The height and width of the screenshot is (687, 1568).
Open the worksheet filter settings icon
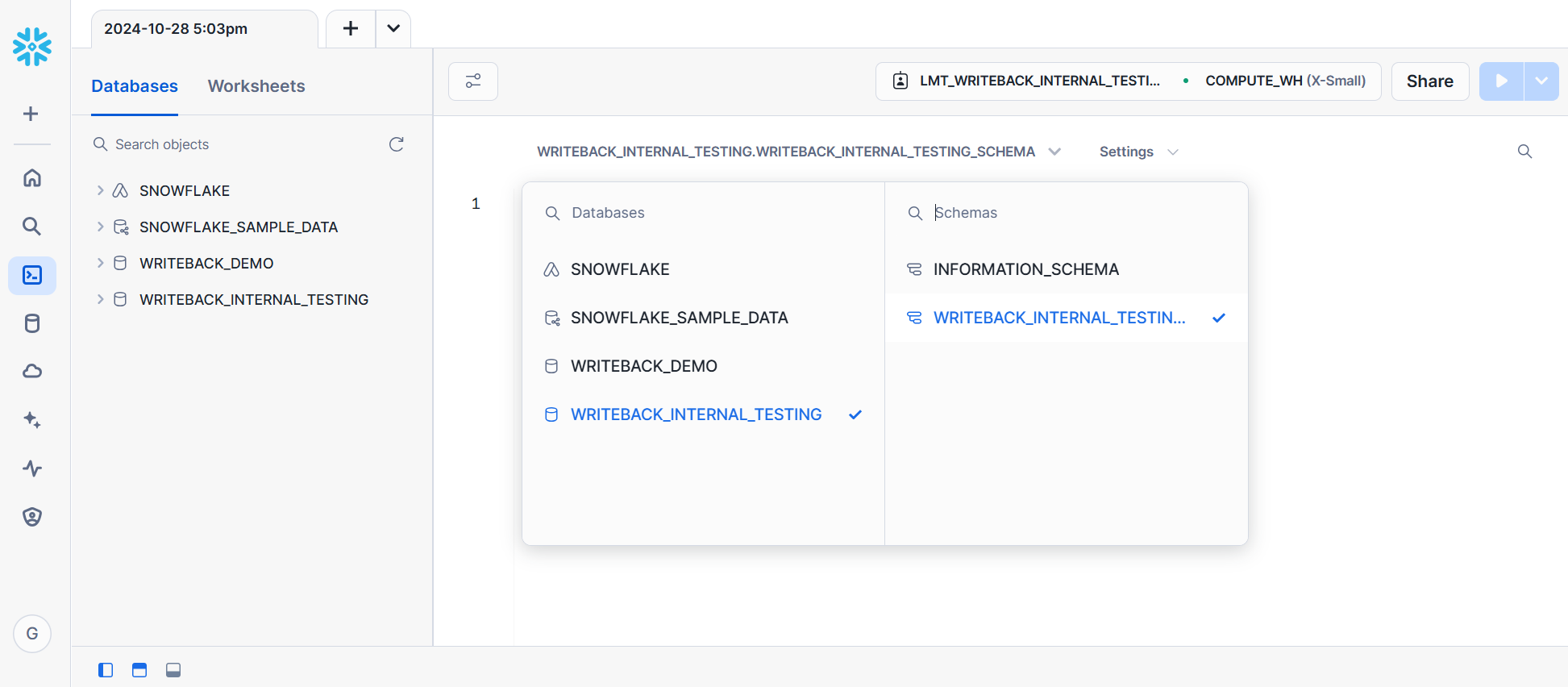(473, 81)
